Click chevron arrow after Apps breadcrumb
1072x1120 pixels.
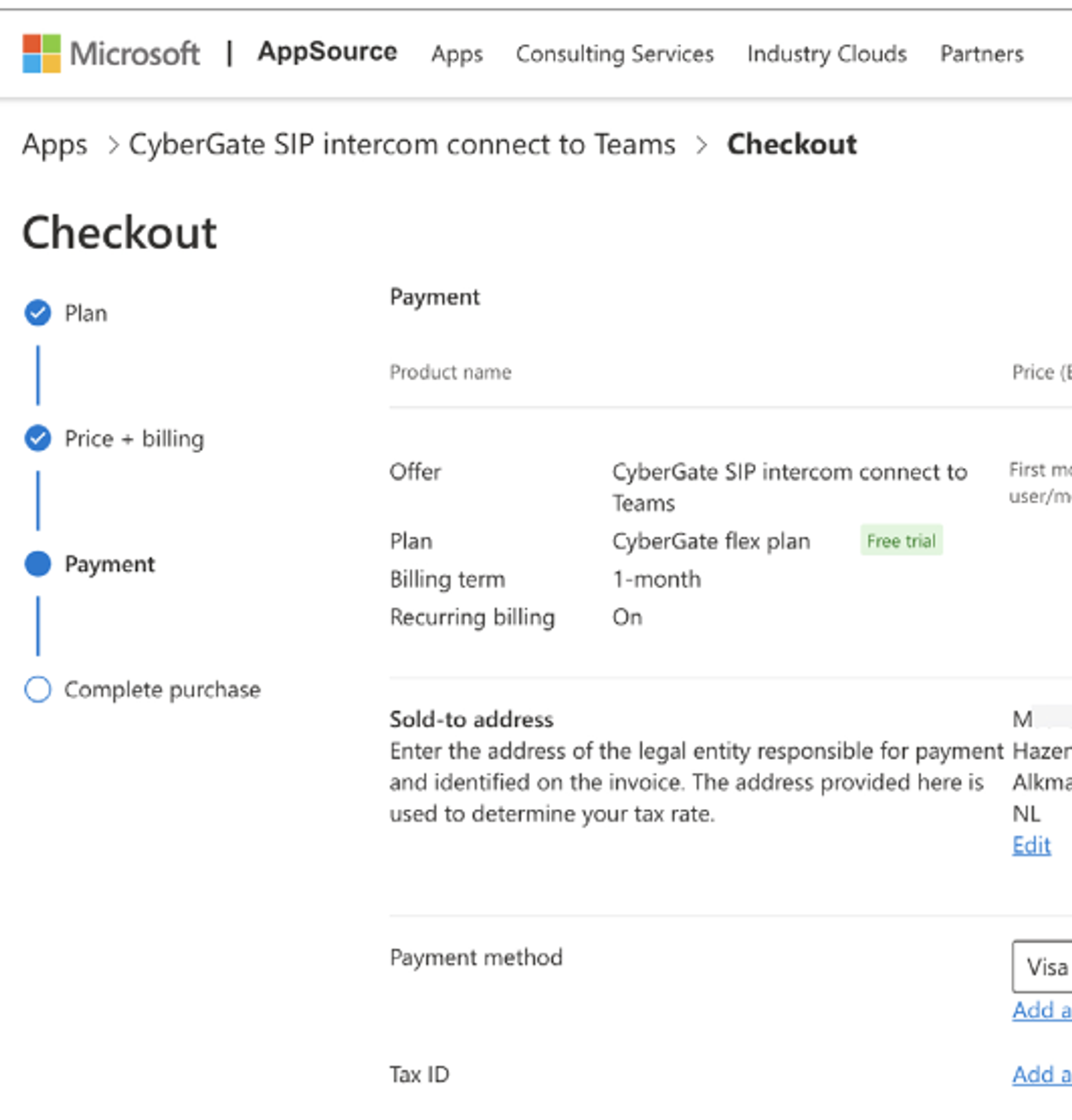113,145
